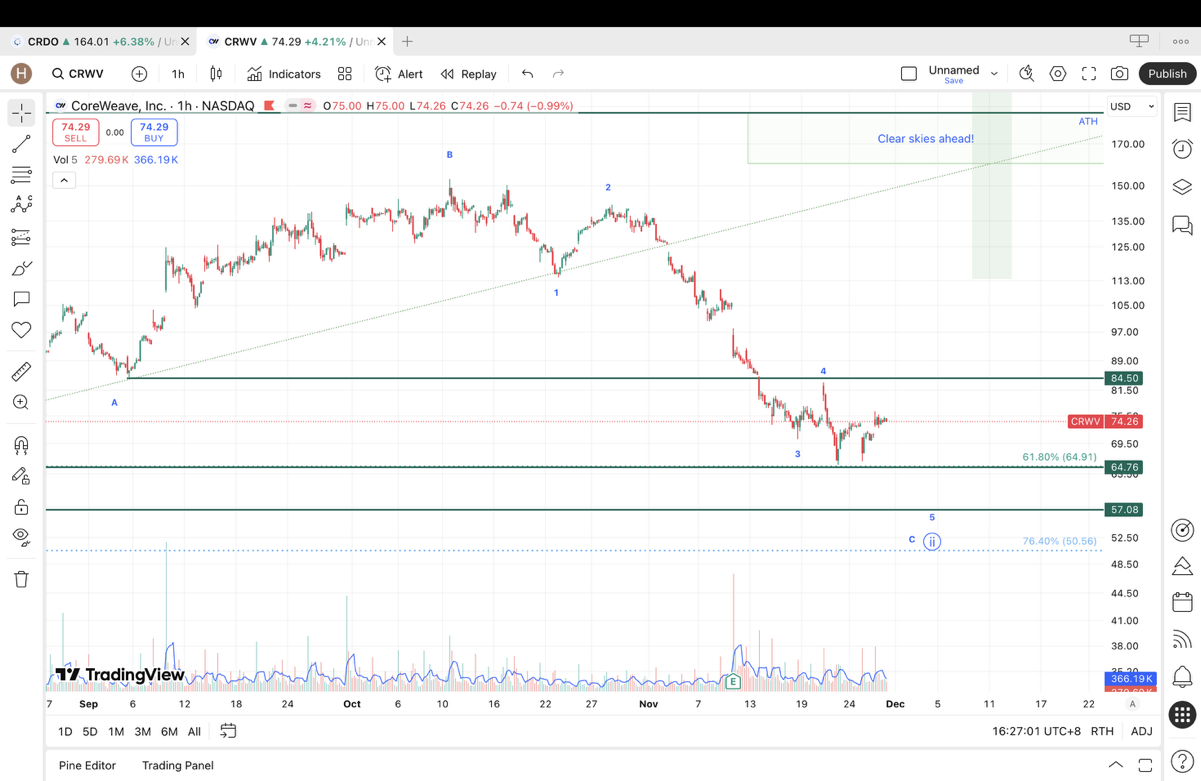The width and height of the screenshot is (1201, 781).
Task: Toggle the magnet snap mode
Action: (21, 445)
